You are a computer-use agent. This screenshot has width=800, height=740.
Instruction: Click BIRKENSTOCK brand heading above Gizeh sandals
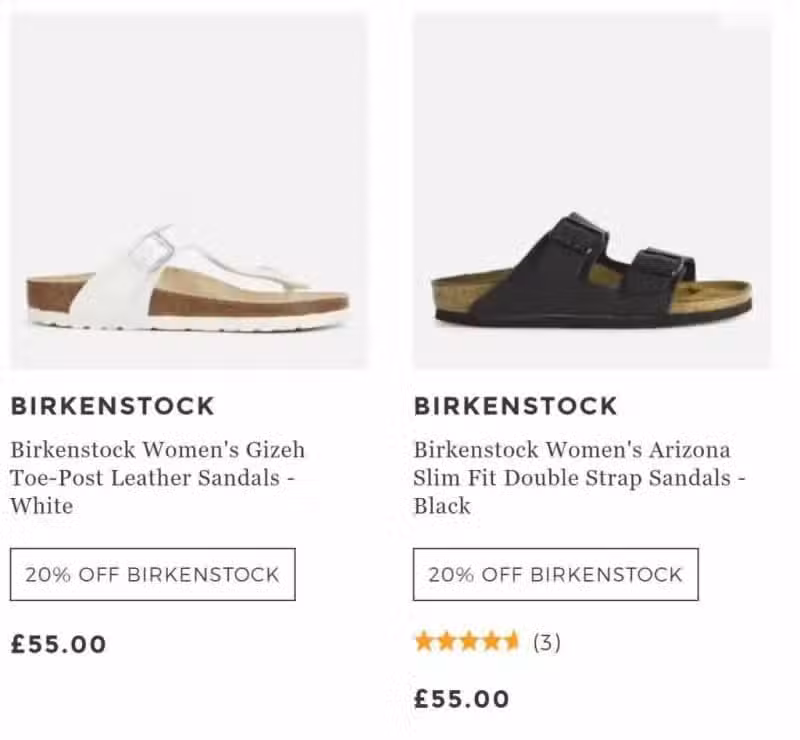tap(113, 406)
